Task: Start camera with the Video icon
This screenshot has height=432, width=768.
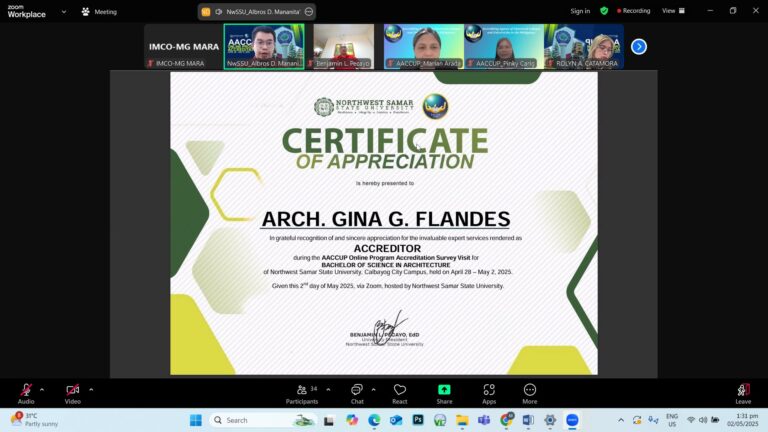Action: tap(72, 390)
